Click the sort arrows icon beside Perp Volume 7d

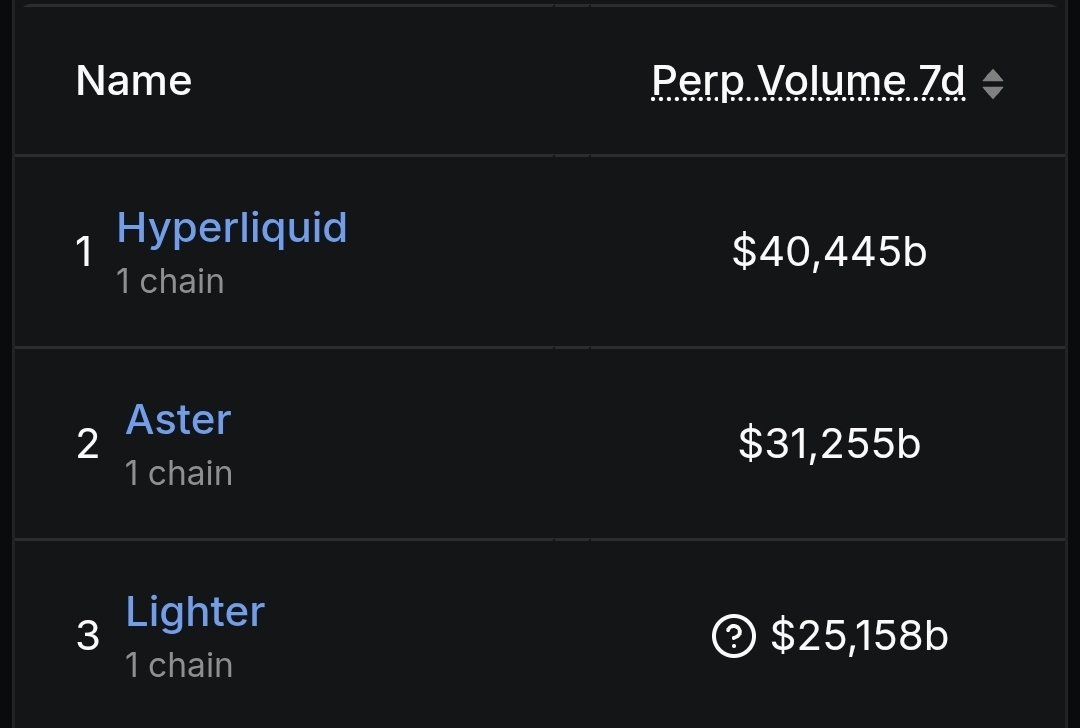[992, 83]
